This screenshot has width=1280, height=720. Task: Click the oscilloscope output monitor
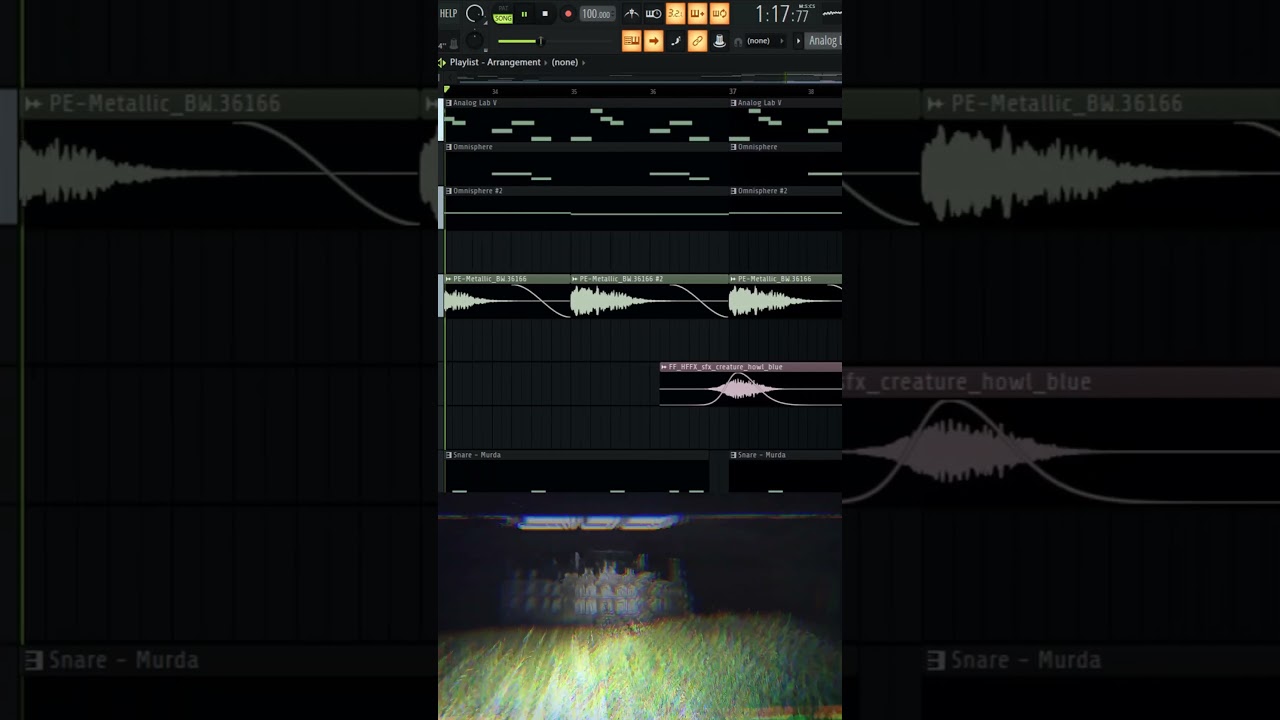pos(832,14)
